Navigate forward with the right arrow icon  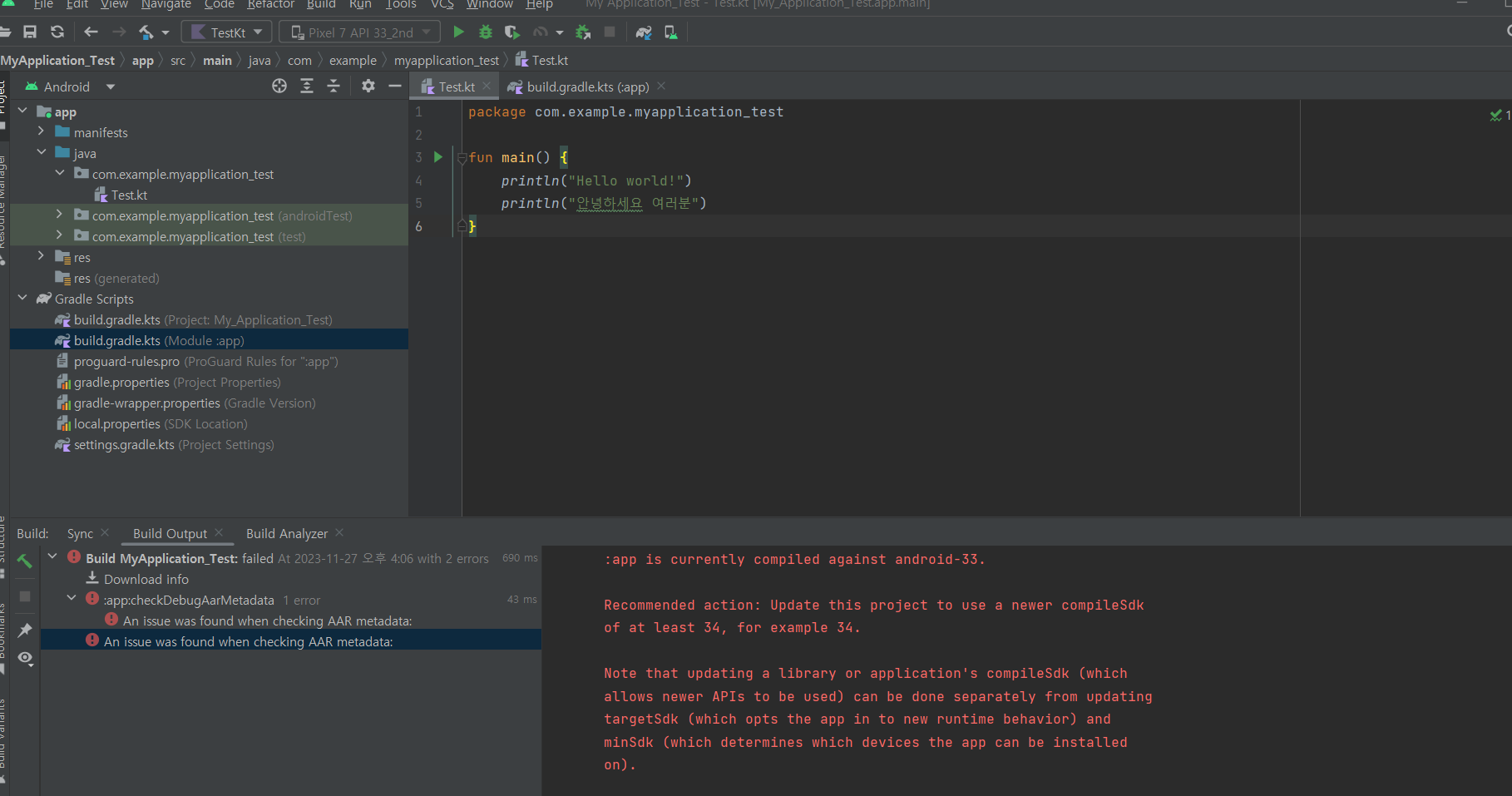[x=119, y=32]
